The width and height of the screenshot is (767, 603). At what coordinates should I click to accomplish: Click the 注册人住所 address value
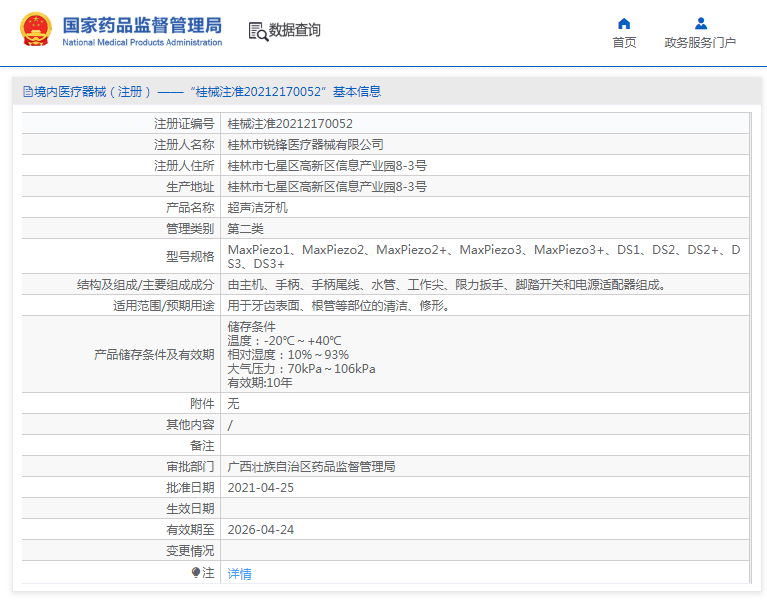(327, 166)
